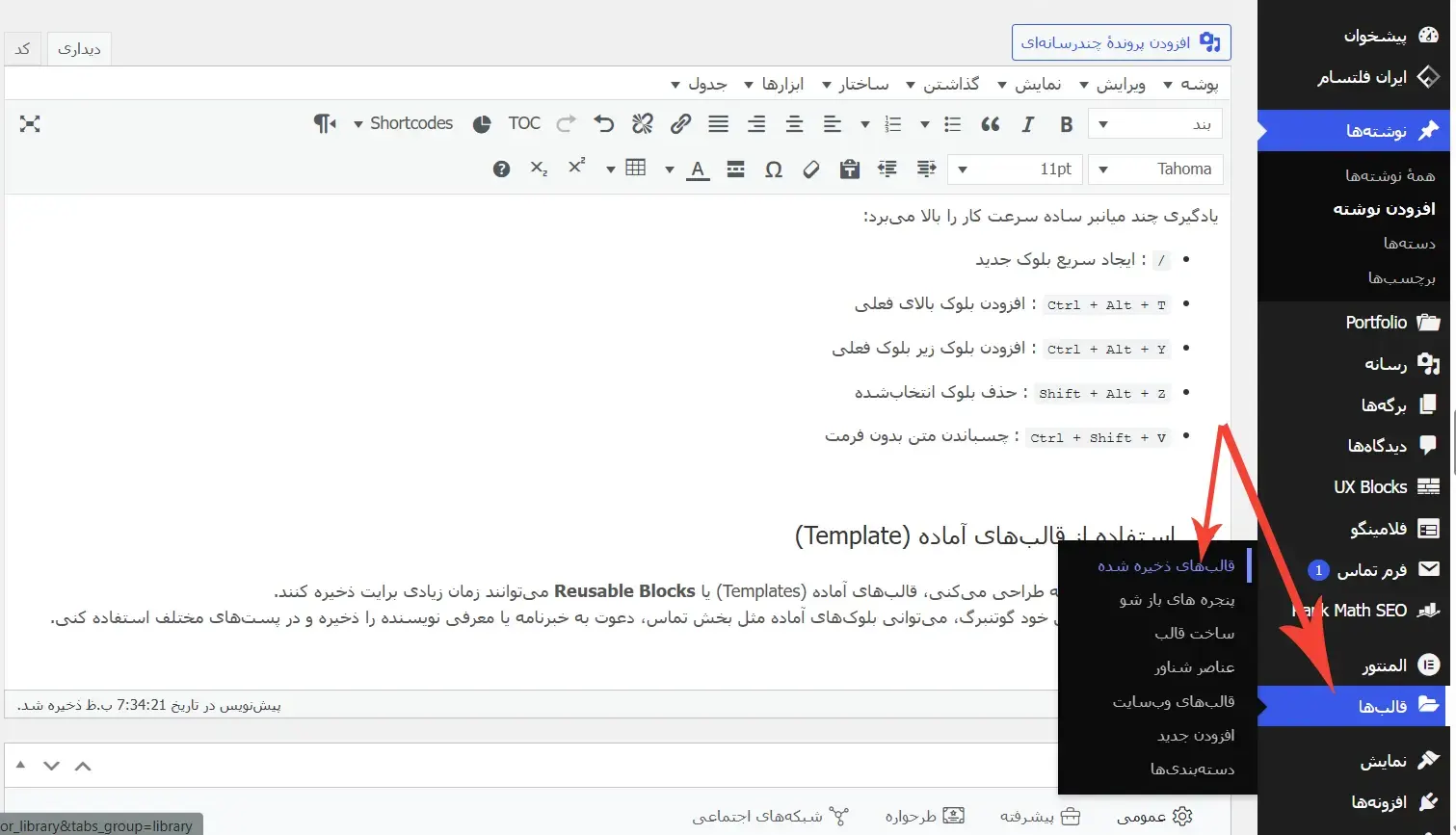Image resolution: width=1456 pixels, height=835 pixels.
Task: Toggle justify text alignment
Action: [x=718, y=124]
